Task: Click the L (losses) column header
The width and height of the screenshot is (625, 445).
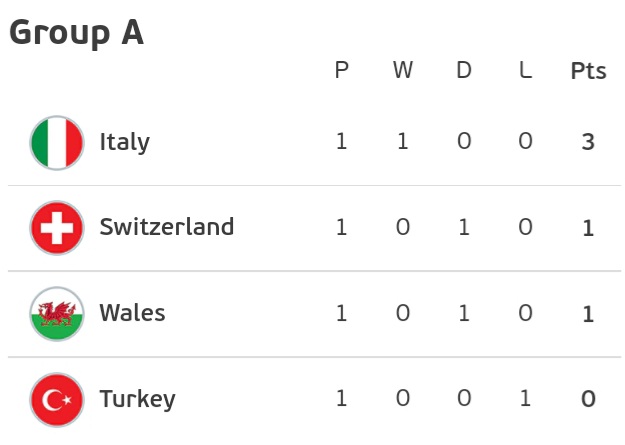Action: click(526, 71)
